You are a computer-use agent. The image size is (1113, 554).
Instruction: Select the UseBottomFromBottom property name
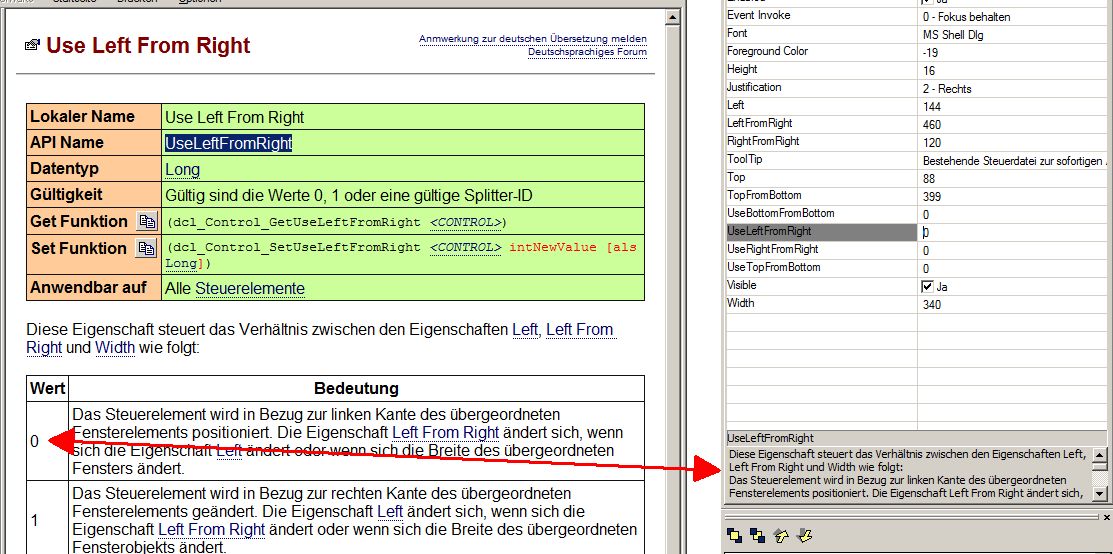[x=781, y=213]
